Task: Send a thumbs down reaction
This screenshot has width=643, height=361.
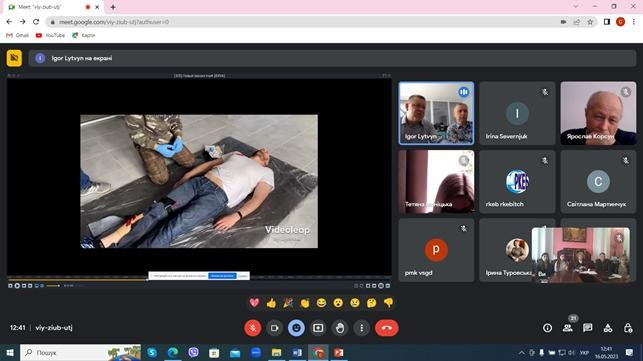Action: pos(388,303)
